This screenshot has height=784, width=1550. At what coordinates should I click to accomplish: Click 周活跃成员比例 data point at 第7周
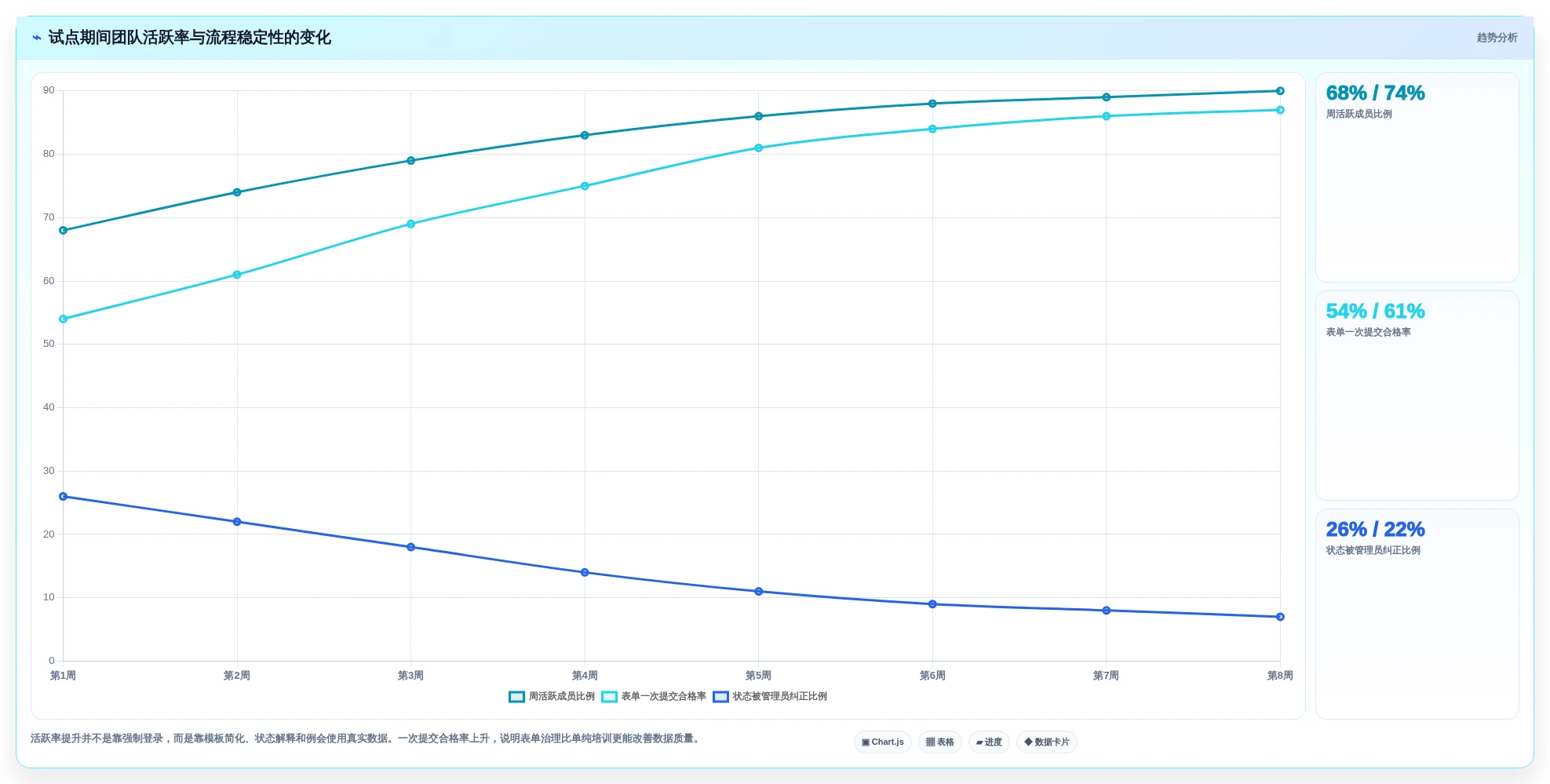point(1106,97)
